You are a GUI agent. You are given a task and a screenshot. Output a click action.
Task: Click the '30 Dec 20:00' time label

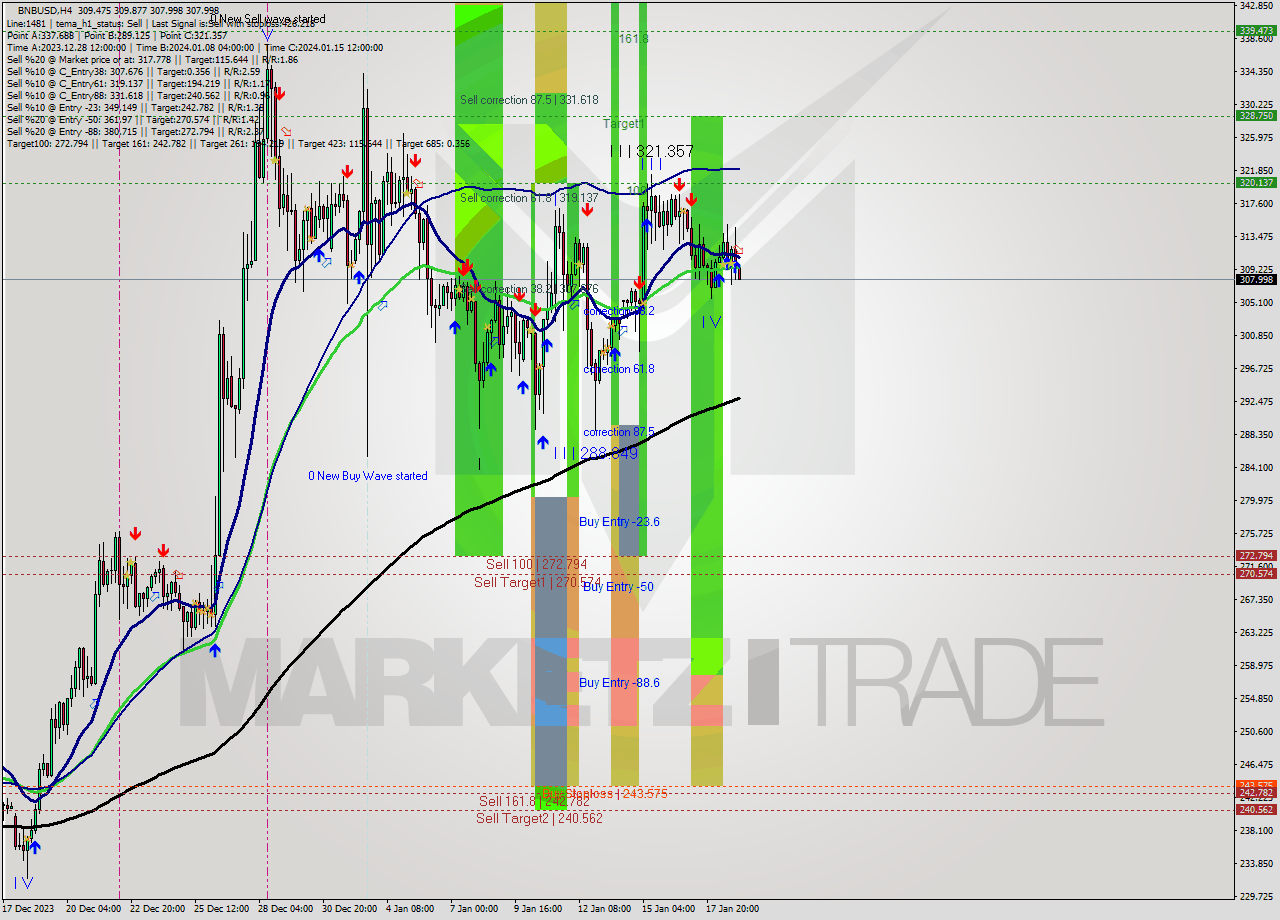(x=350, y=909)
